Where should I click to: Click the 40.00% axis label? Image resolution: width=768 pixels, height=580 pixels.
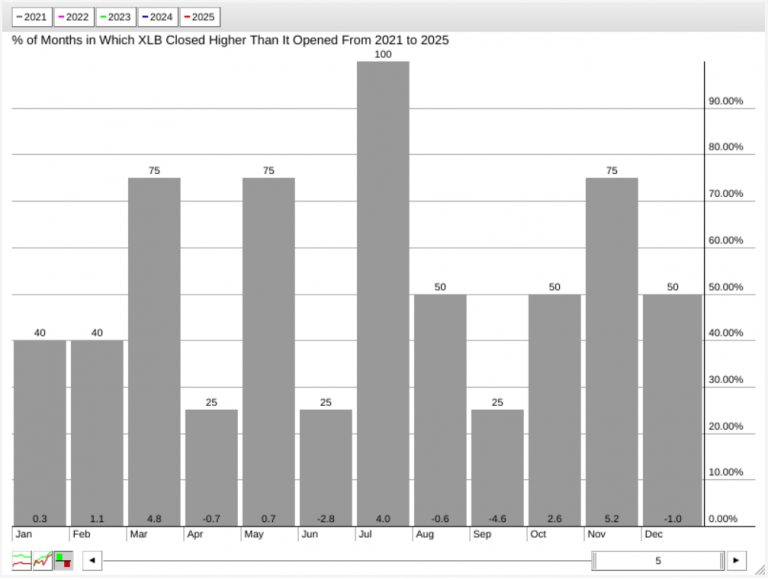725,333
